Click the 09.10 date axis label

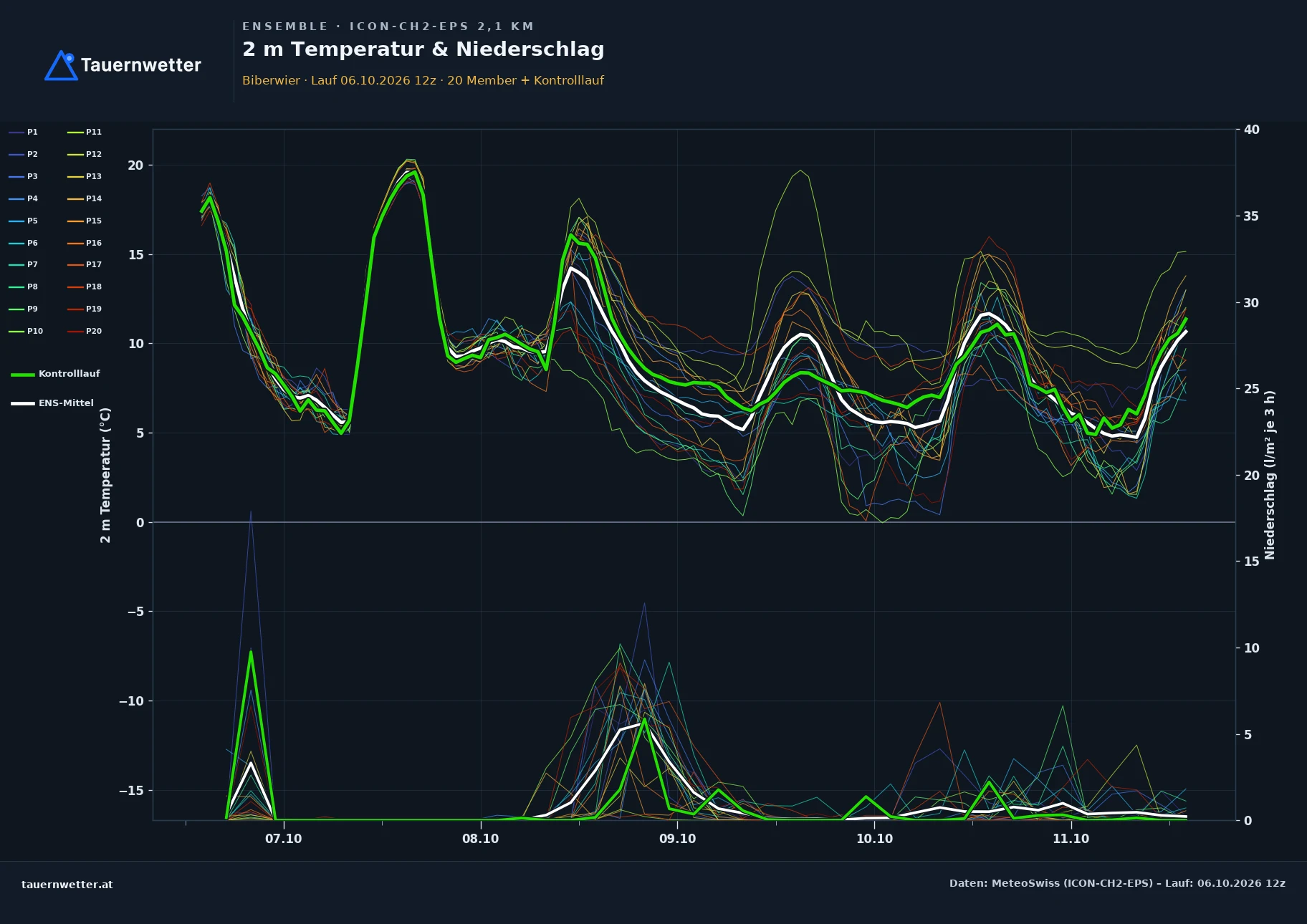click(x=677, y=839)
